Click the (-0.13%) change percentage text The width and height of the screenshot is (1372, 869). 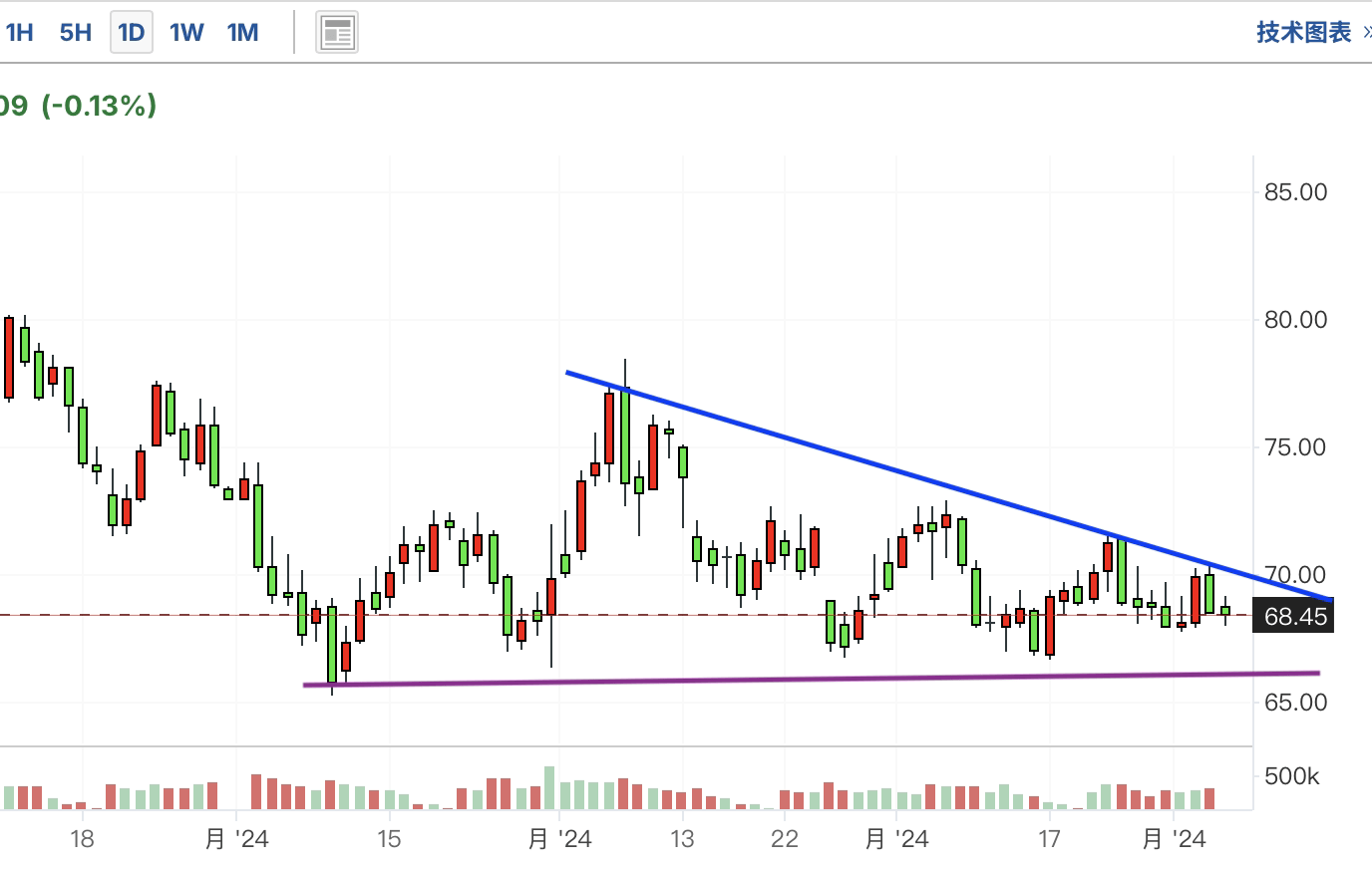point(99,106)
